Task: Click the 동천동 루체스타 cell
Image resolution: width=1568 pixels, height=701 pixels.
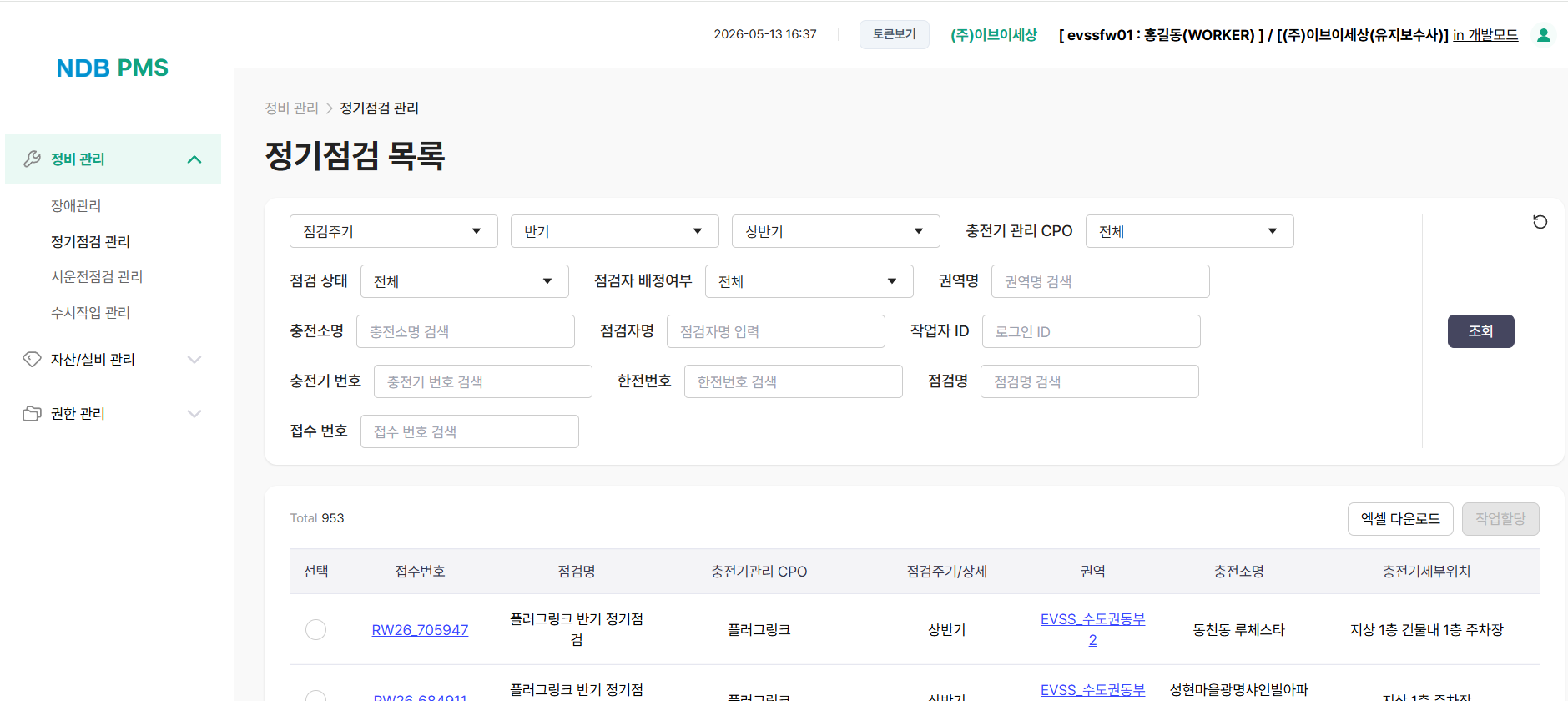Action: [x=1238, y=630]
